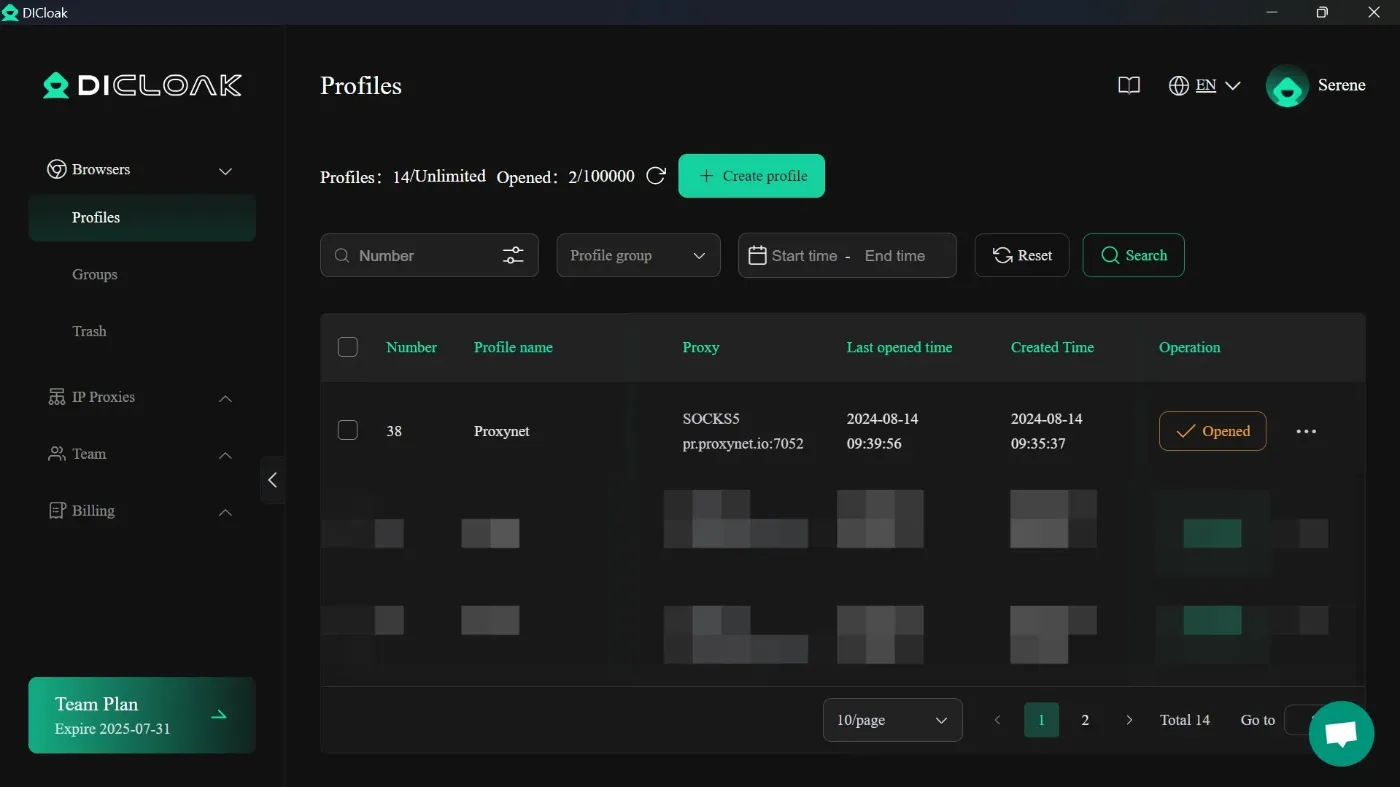Screen dimensions: 1400x787
Task: Click the Created Time column header
Action: click(1052, 347)
